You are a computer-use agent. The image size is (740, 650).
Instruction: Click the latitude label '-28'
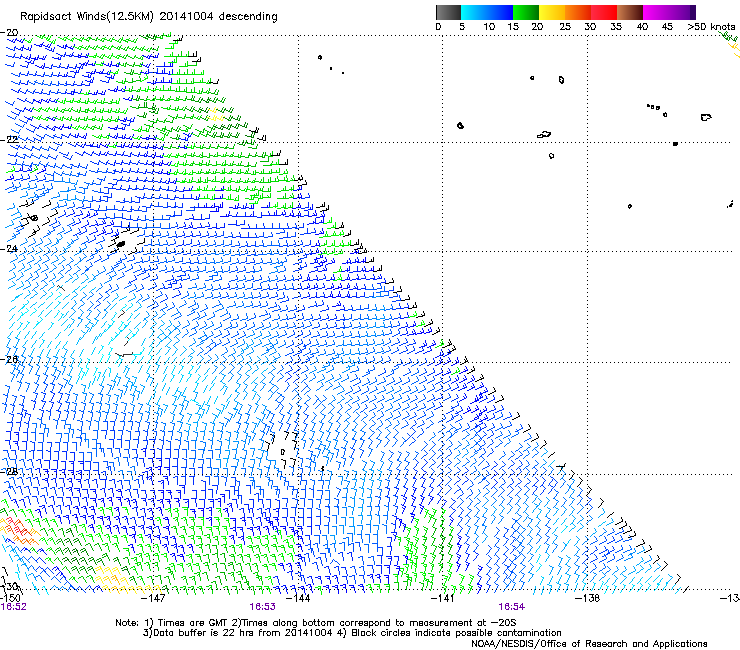pos(9,471)
